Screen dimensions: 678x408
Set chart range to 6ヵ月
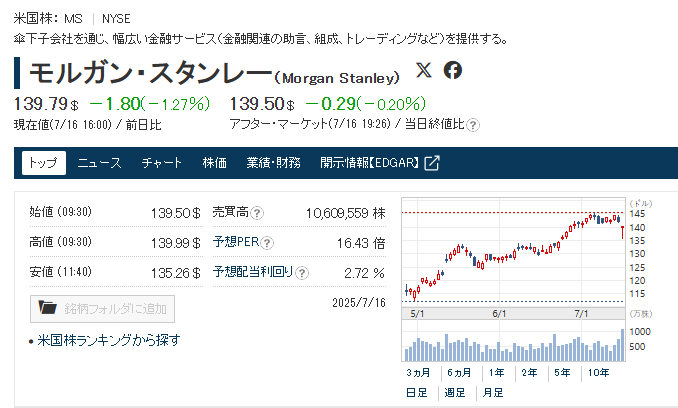pos(459,373)
